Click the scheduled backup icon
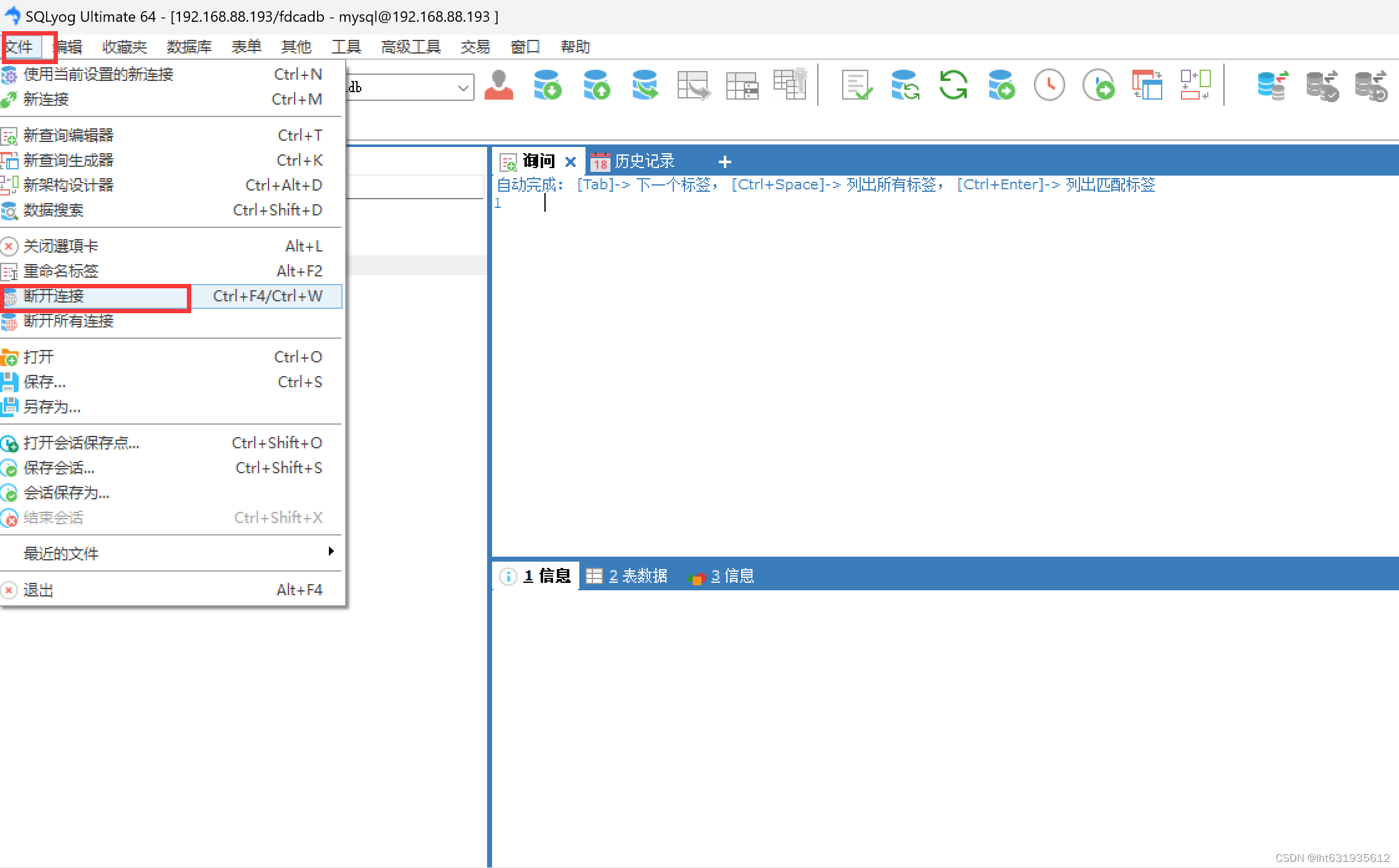The height and width of the screenshot is (868, 1399). pyautogui.click(x=1098, y=85)
